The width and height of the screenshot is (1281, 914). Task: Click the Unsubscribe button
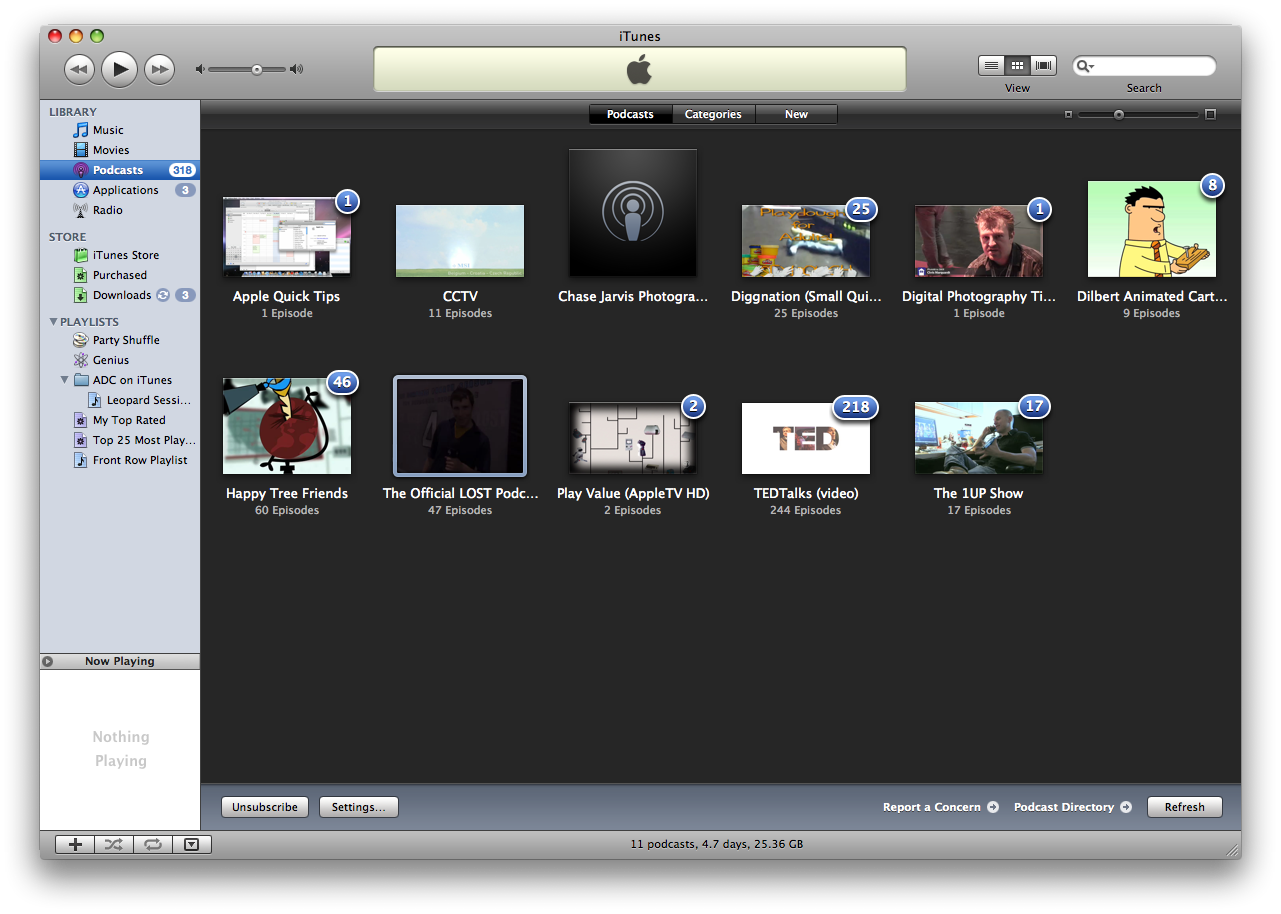[x=265, y=807]
